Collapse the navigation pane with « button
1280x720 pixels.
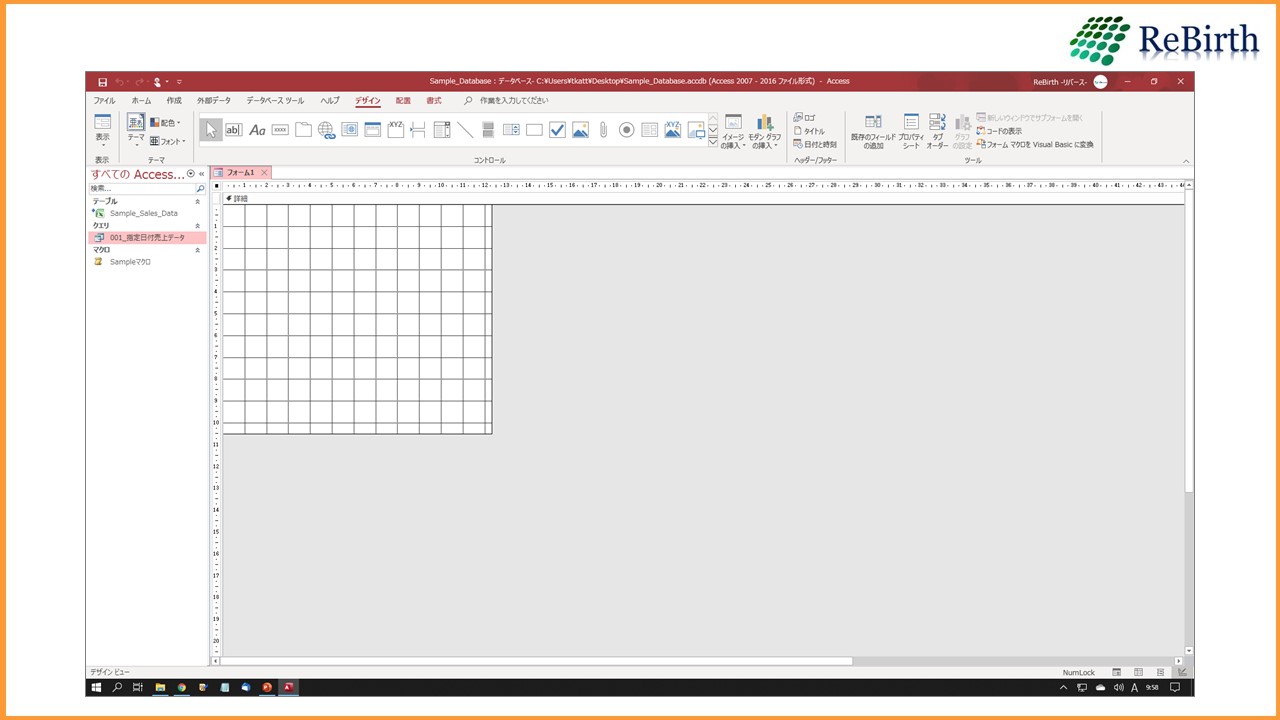(x=202, y=174)
